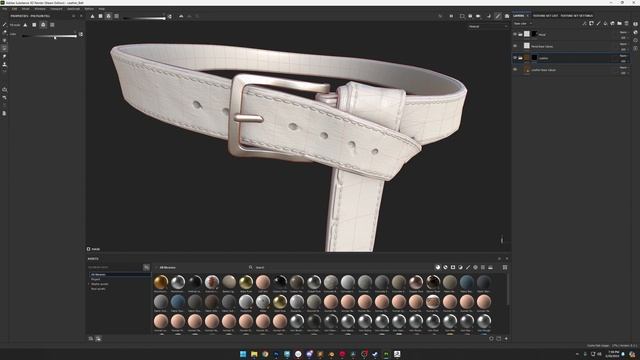Open blend mode dropdown of Leather layer
This screenshot has height=360, width=640.
[623, 56]
